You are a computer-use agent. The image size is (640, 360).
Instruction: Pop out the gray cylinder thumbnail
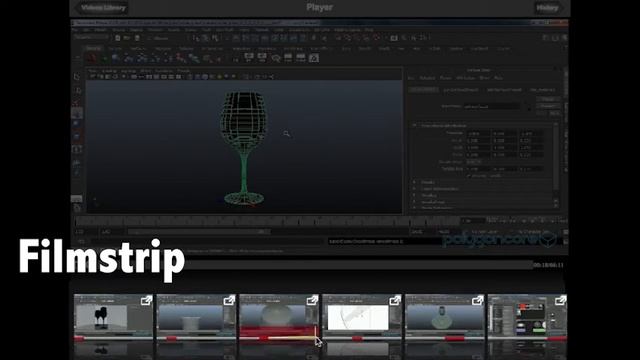[x=229, y=301]
